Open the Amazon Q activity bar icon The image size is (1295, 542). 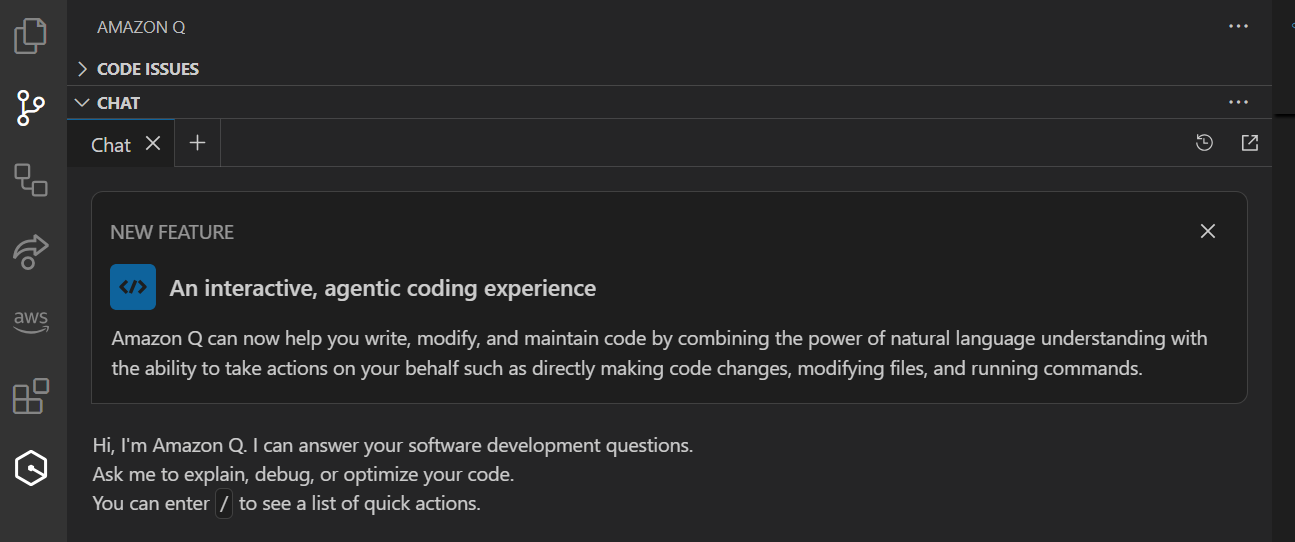(x=31, y=467)
